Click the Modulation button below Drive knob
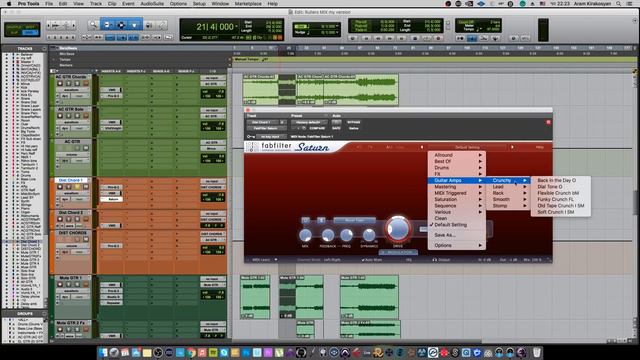This screenshot has height=360, width=640. pos(398,252)
